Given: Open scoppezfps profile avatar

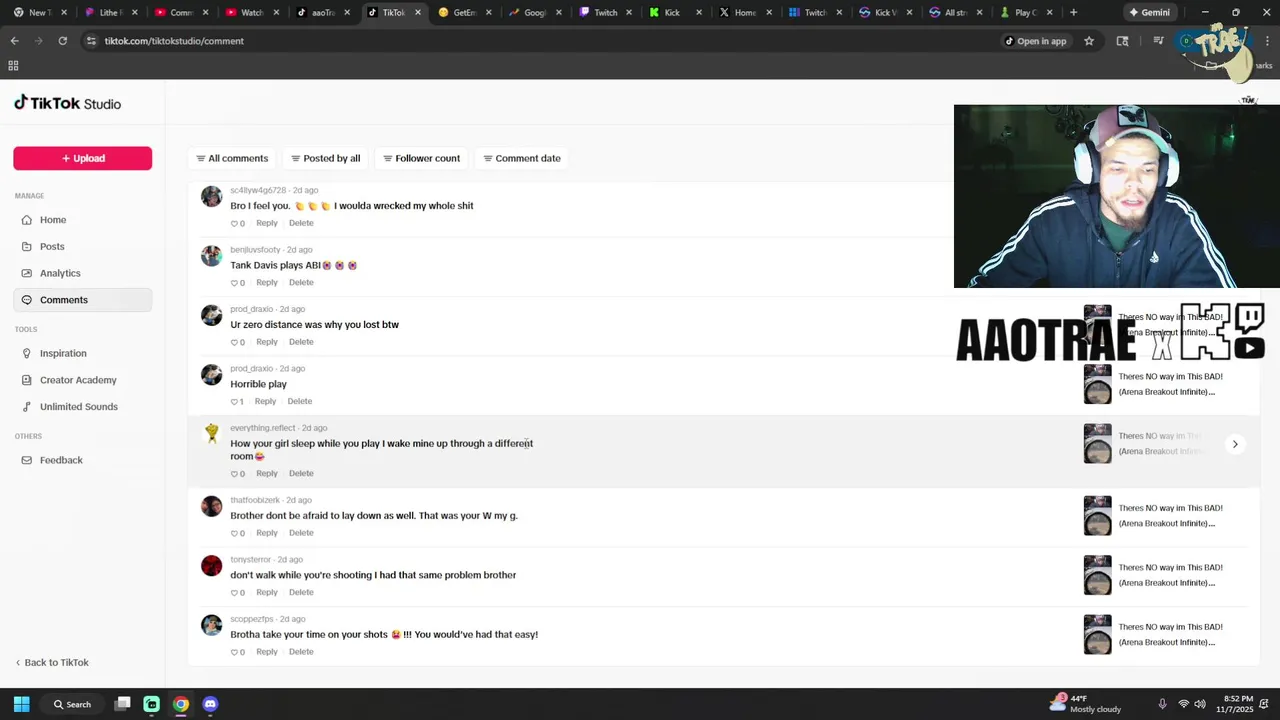Looking at the screenshot, I should [211, 625].
